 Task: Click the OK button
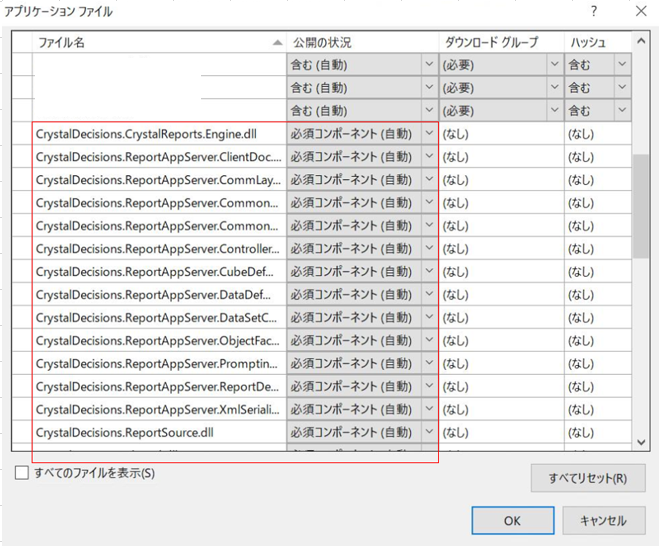[512, 521]
